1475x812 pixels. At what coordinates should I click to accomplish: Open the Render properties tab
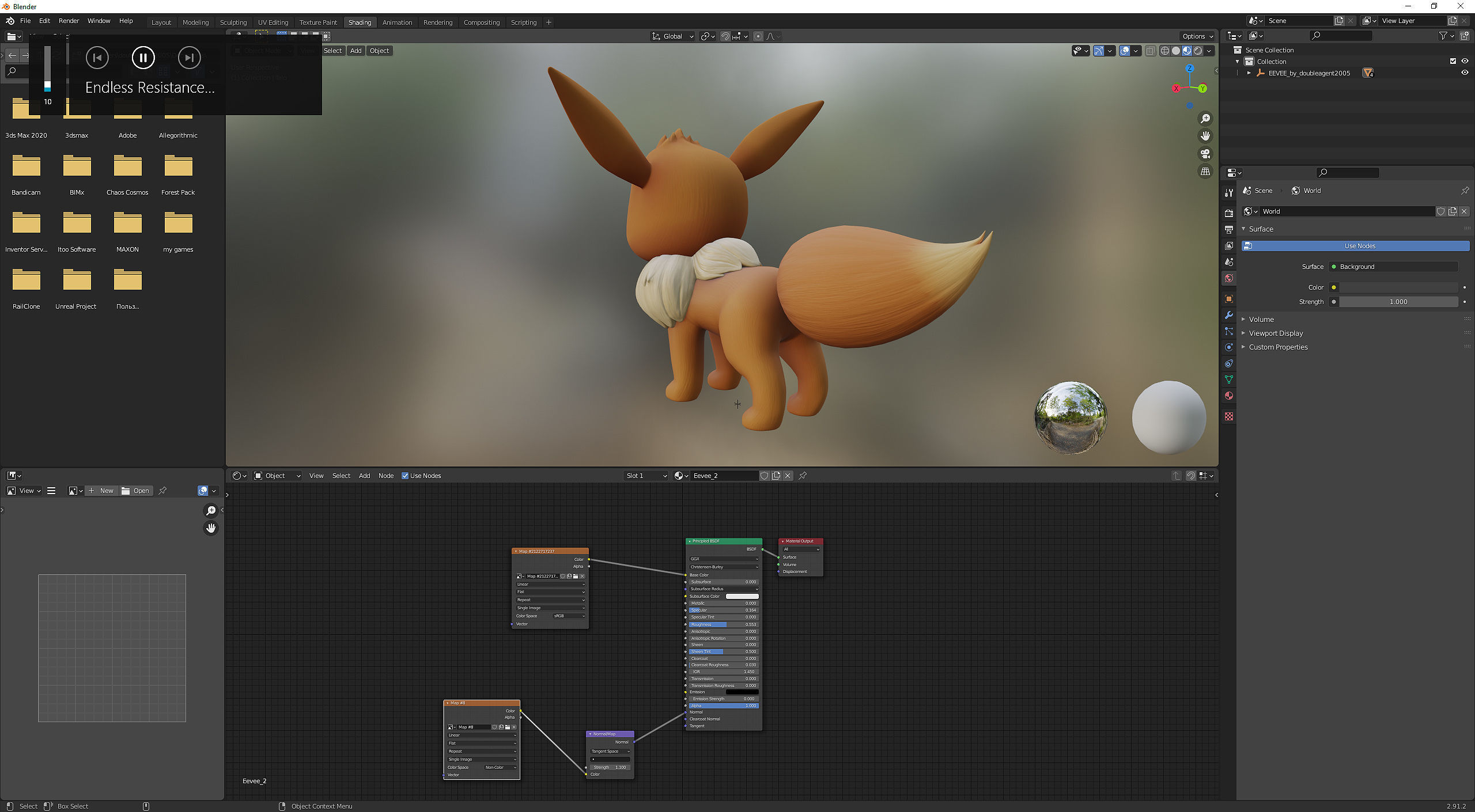pyautogui.click(x=1229, y=213)
